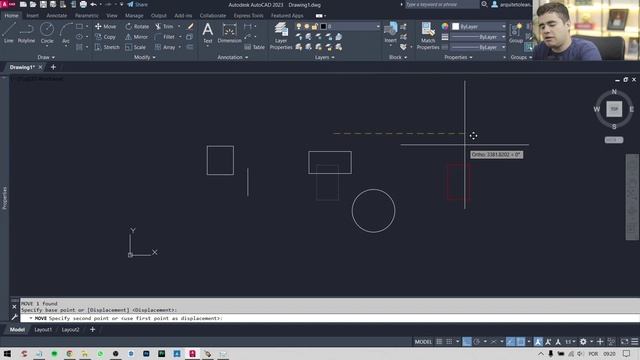This screenshot has height=360, width=640.
Task: Click the Stretch command
Action: tap(107, 47)
